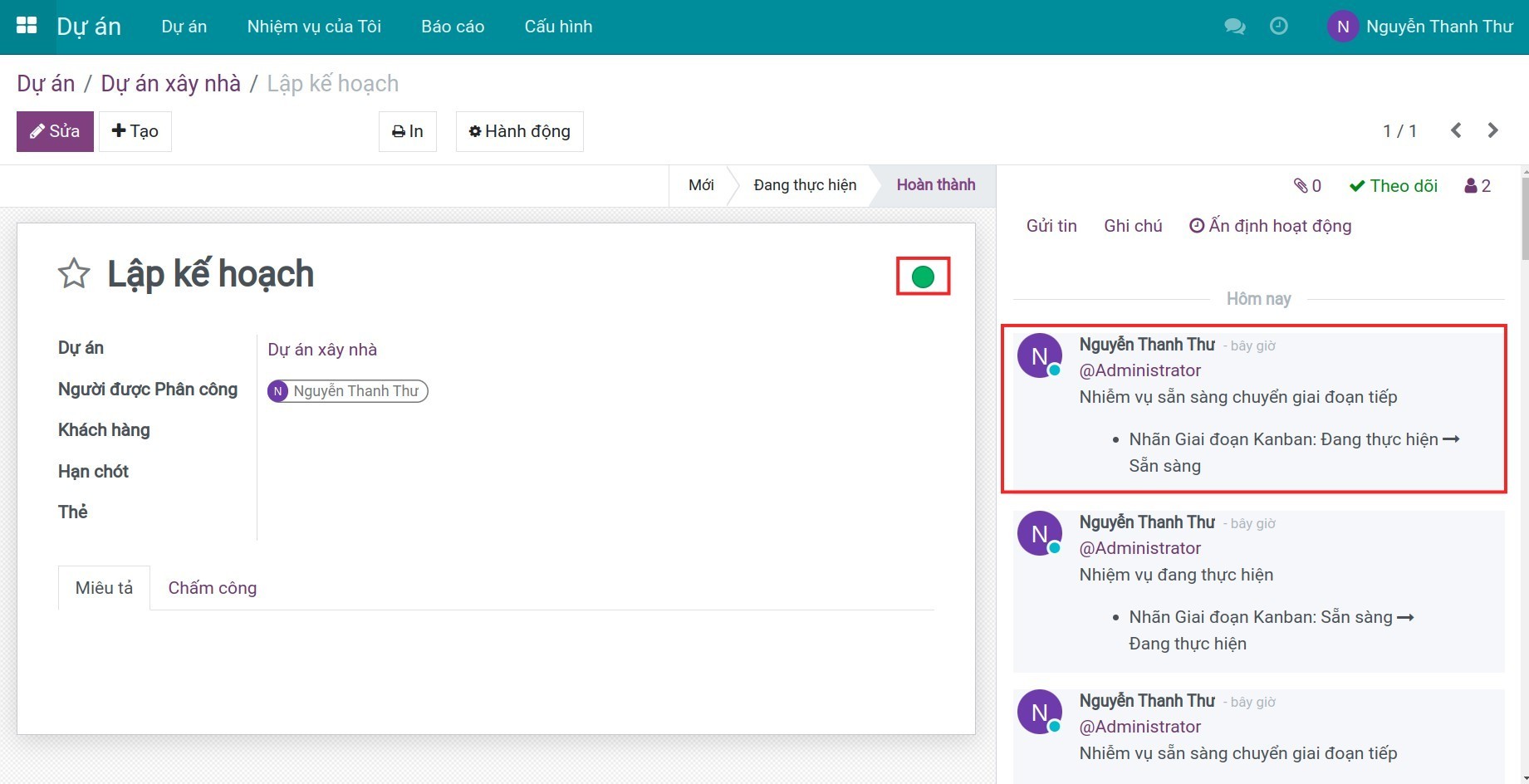The height and width of the screenshot is (784, 1529).
Task: Click the green kanban state dot
Action: (923, 277)
